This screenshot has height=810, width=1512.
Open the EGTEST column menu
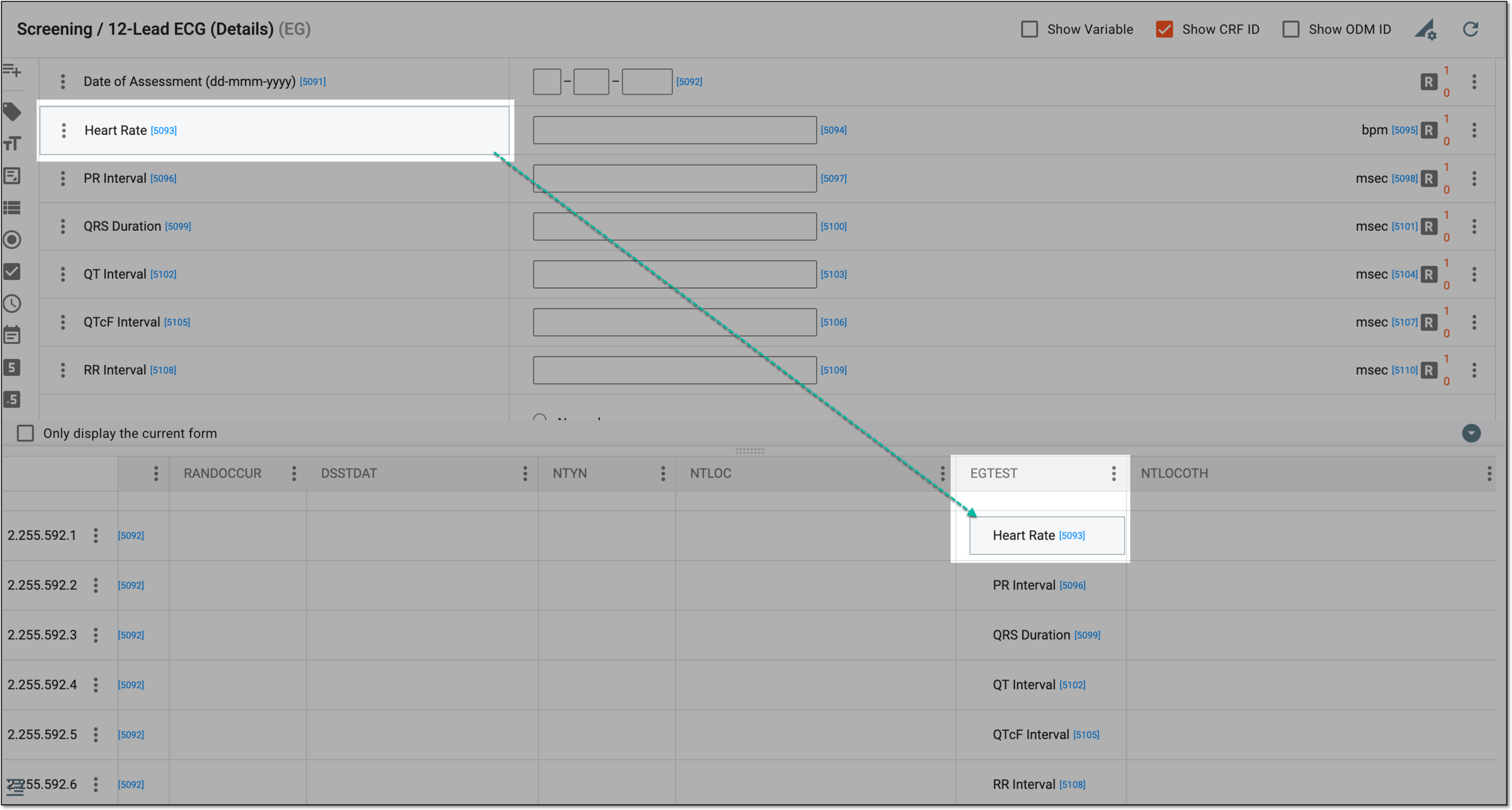pyautogui.click(x=1113, y=474)
